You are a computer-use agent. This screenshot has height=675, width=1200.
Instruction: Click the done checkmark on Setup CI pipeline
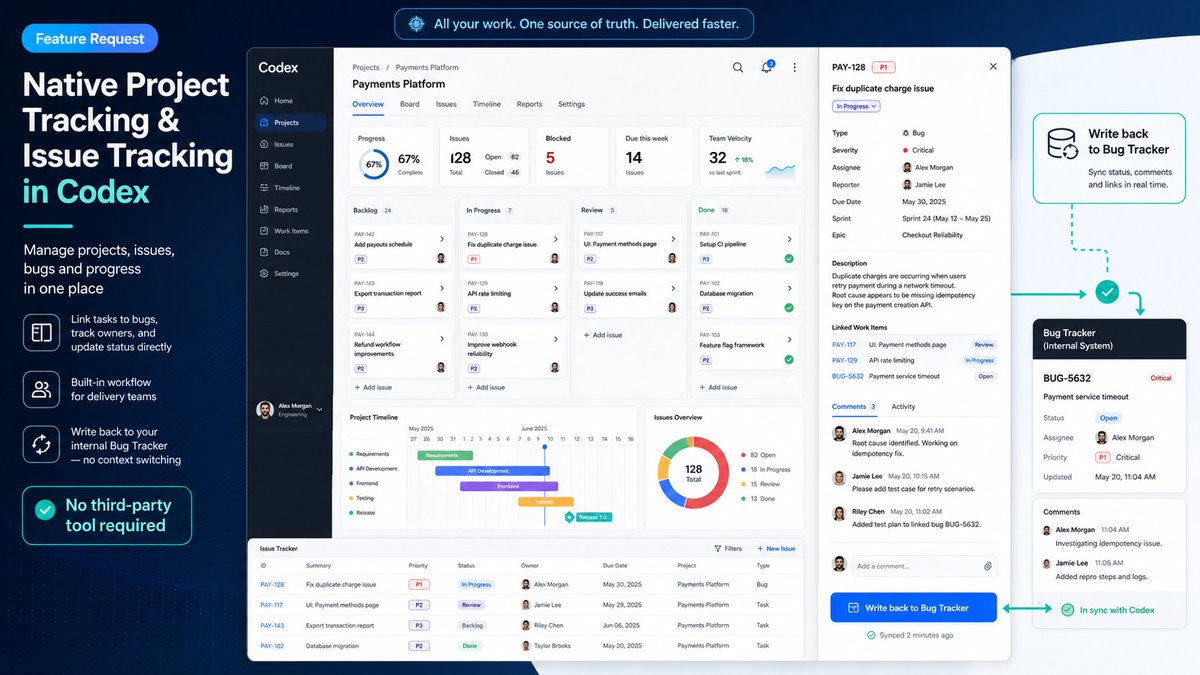789,259
